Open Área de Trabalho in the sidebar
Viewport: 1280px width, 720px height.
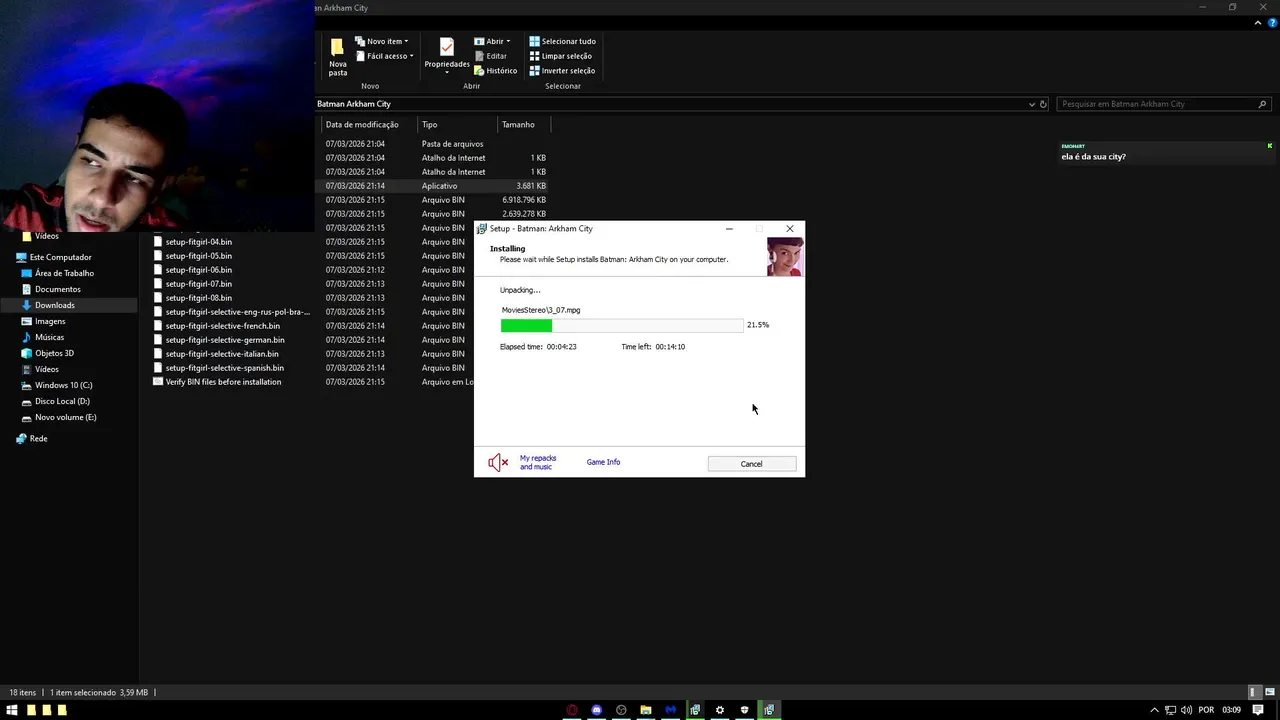[x=64, y=273]
